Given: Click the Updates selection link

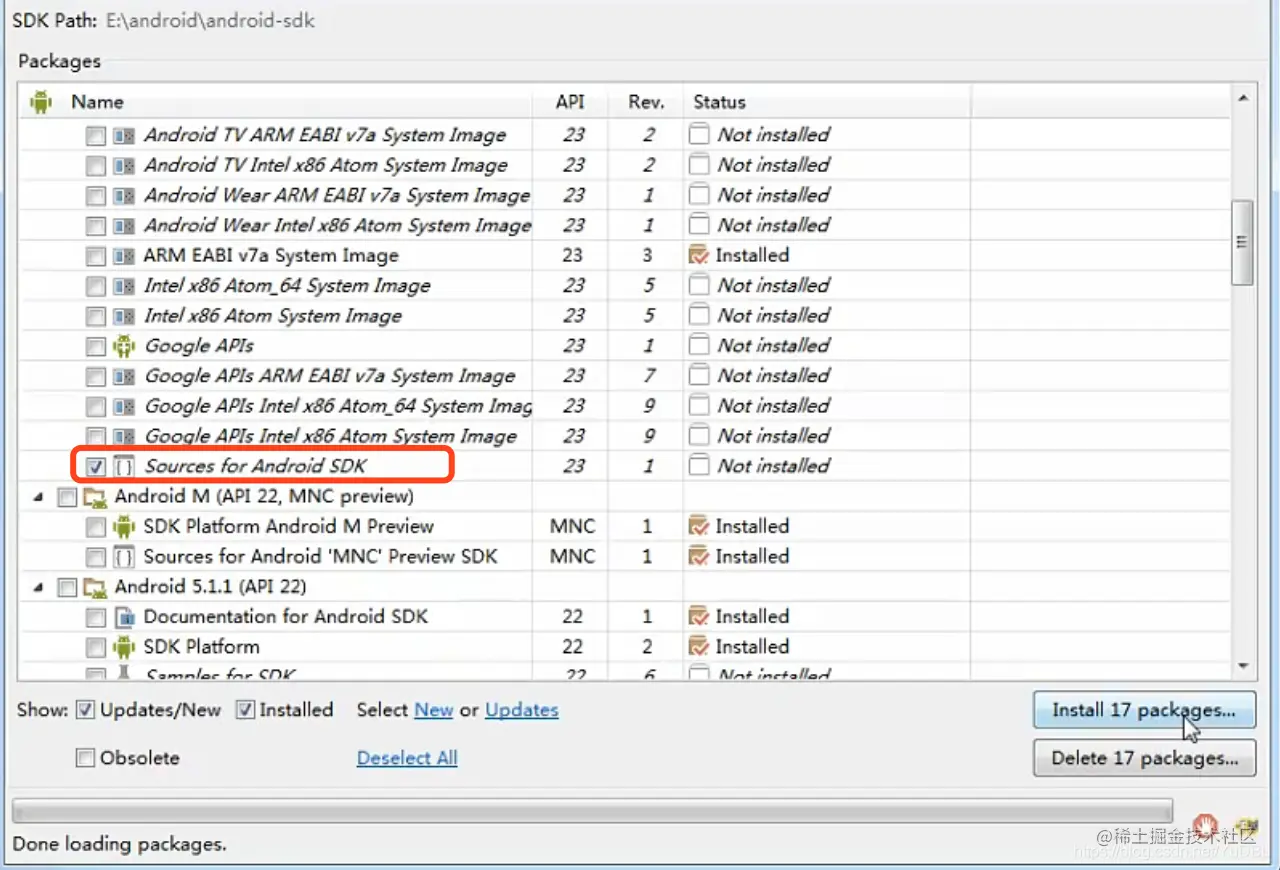Looking at the screenshot, I should click(x=522, y=710).
